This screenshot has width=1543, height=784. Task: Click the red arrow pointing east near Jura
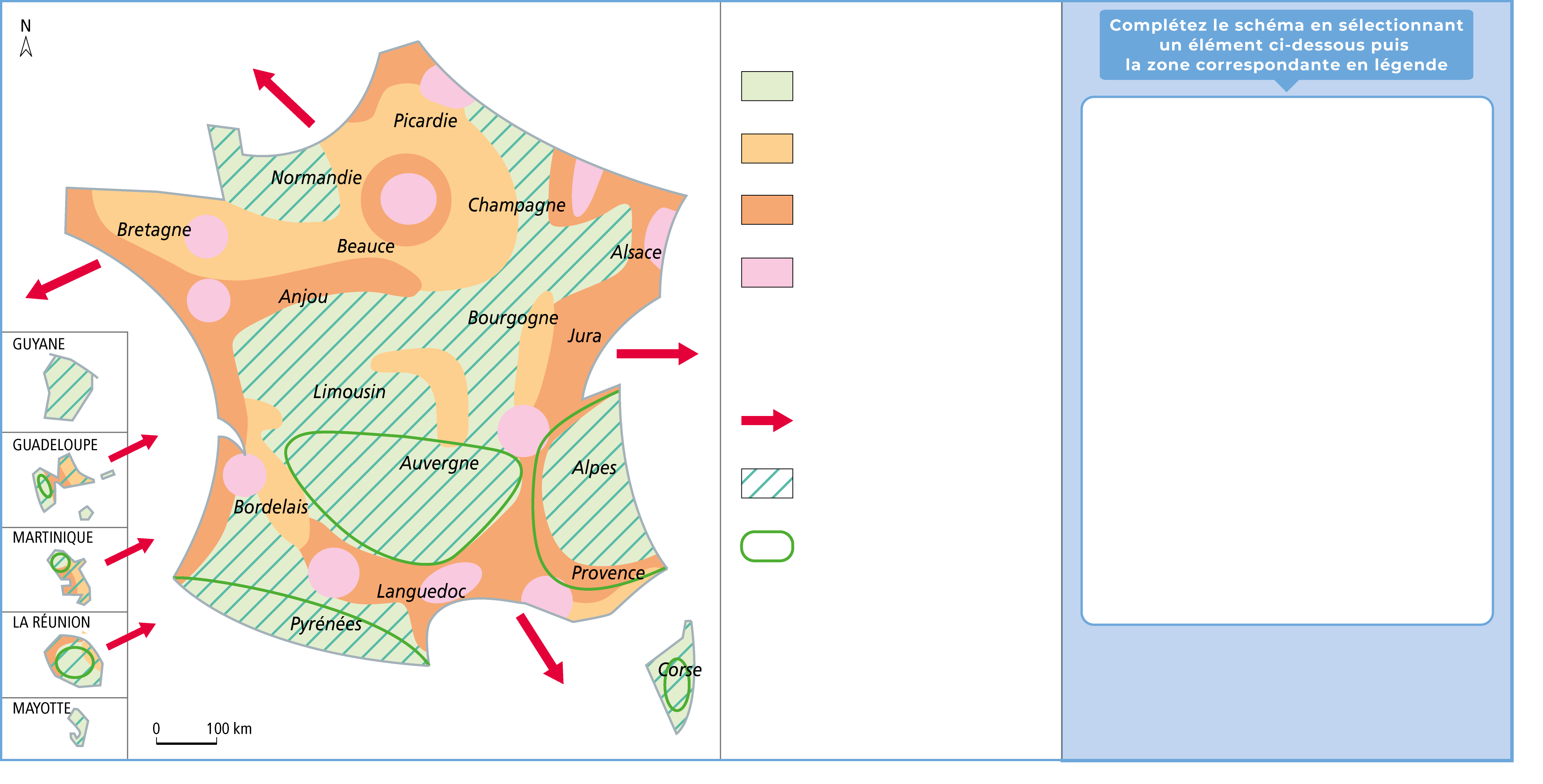pos(657,354)
